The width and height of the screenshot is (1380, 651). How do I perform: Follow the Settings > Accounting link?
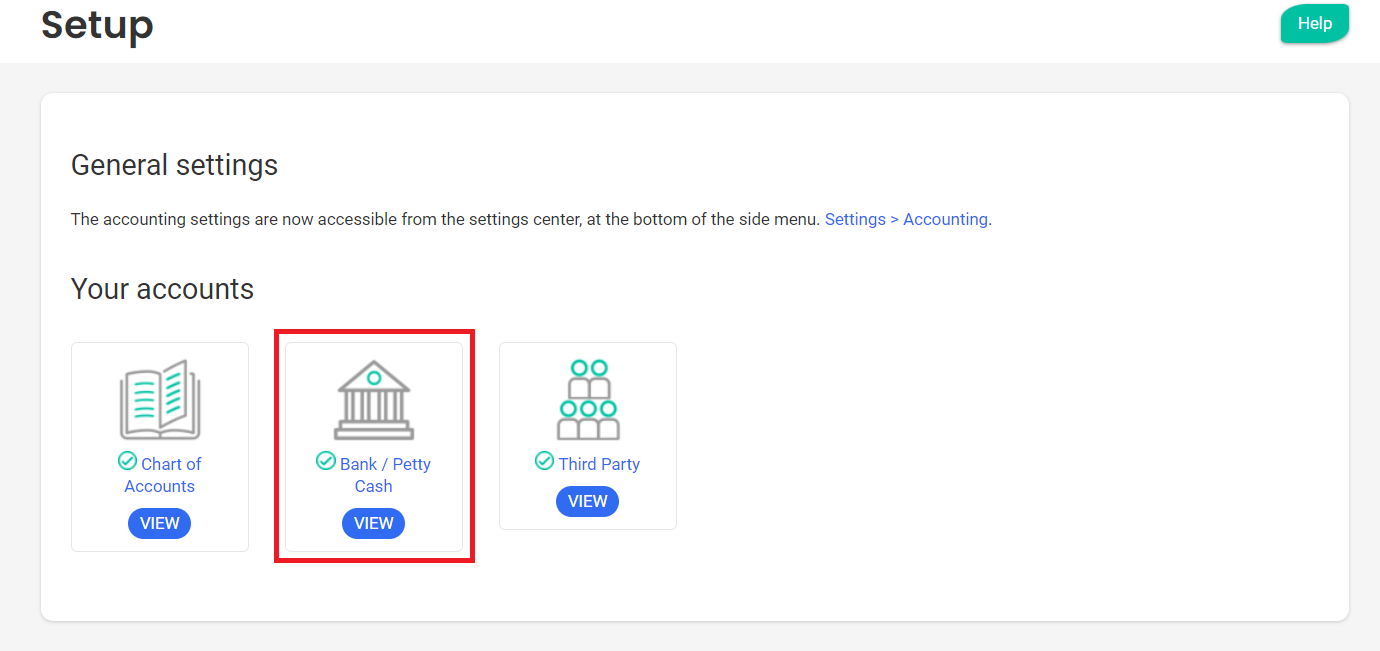[x=906, y=219]
